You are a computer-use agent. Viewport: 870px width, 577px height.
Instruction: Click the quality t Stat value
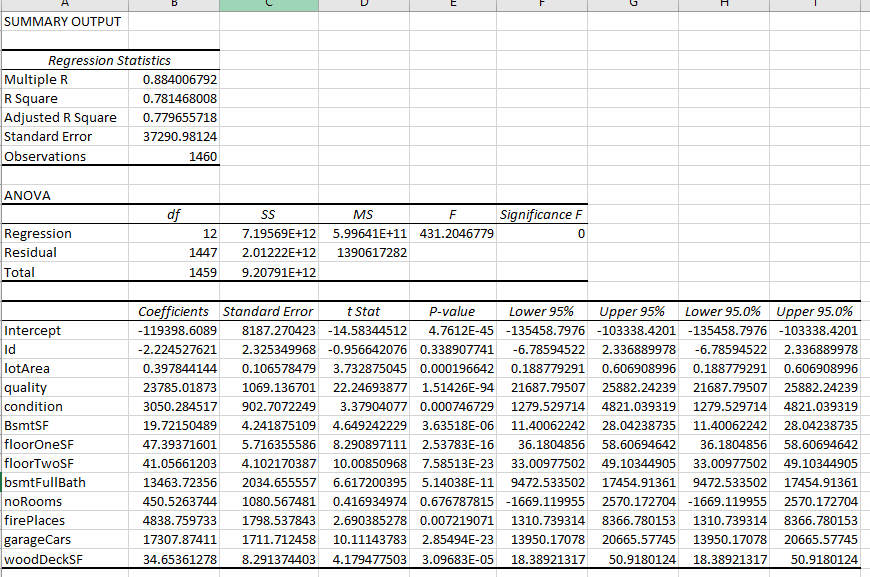[363, 387]
